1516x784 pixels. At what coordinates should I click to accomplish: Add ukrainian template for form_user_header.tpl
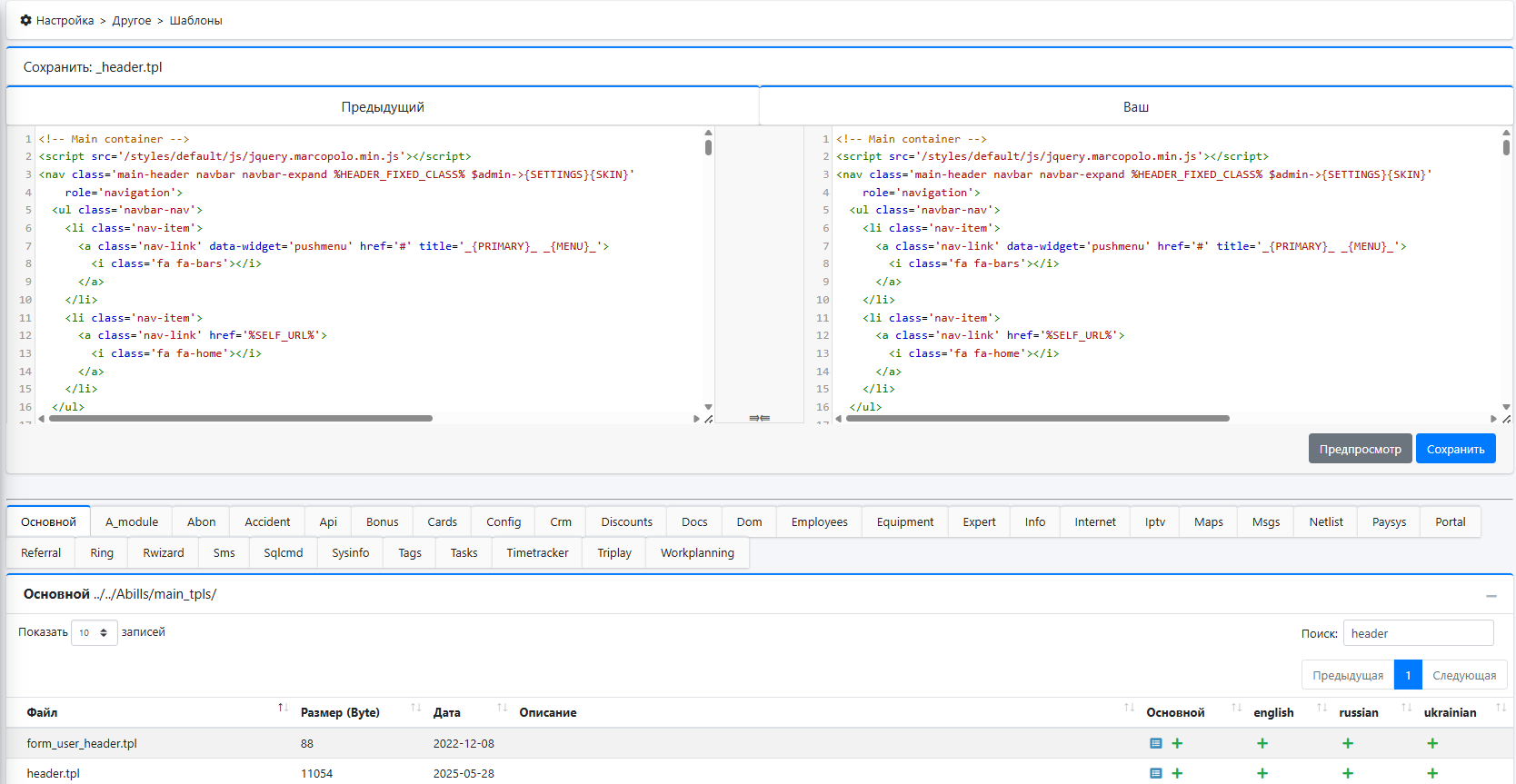pos(1432,743)
